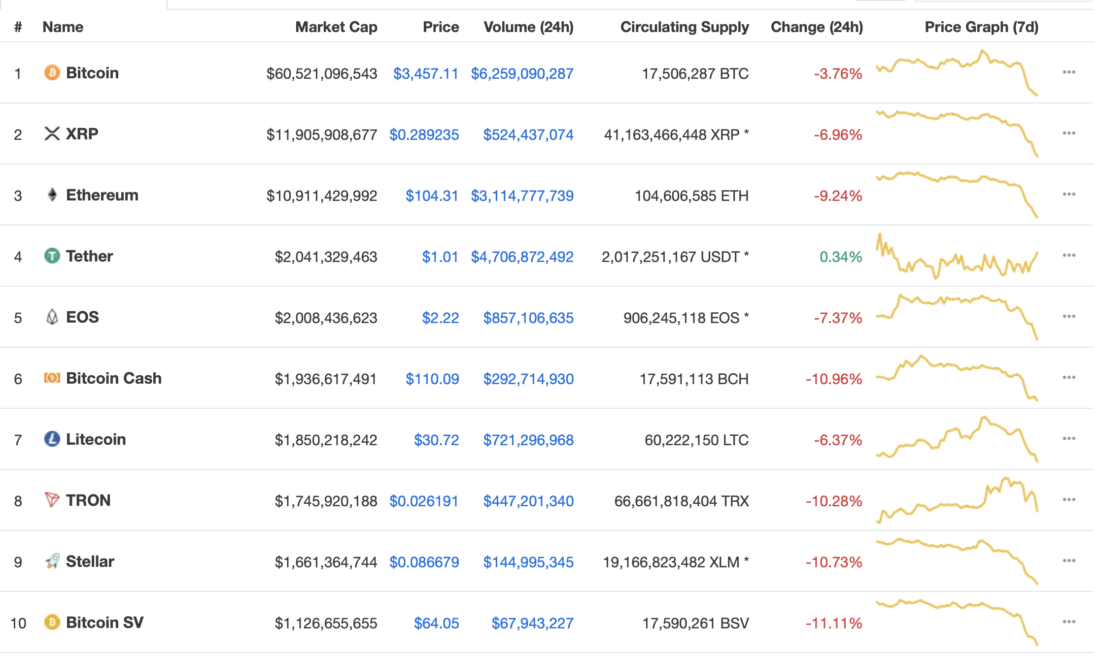Screen dimensions: 1100x656
Task: Click the Ethereum diamond logo icon
Action: 52,195
